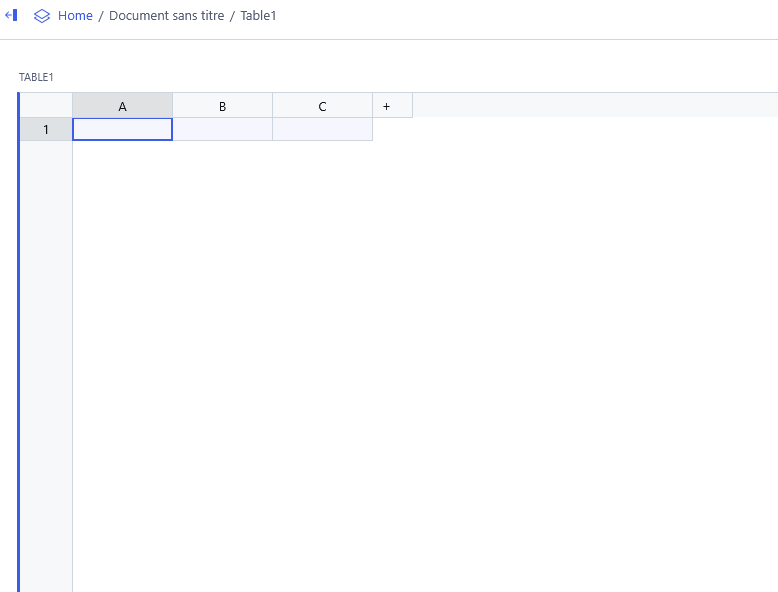The height and width of the screenshot is (592, 778).
Task: Click the blank corner cell left of column A
Action: tap(46, 105)
